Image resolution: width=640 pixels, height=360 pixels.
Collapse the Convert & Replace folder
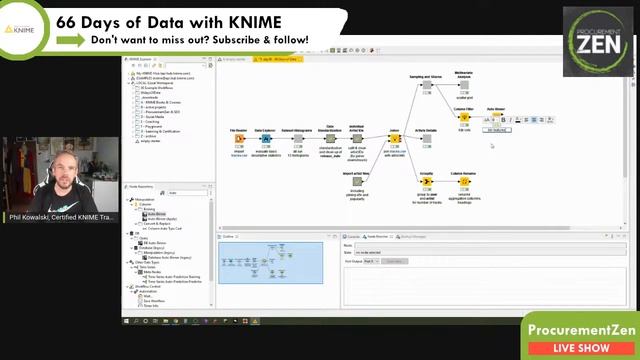(136, 224)
